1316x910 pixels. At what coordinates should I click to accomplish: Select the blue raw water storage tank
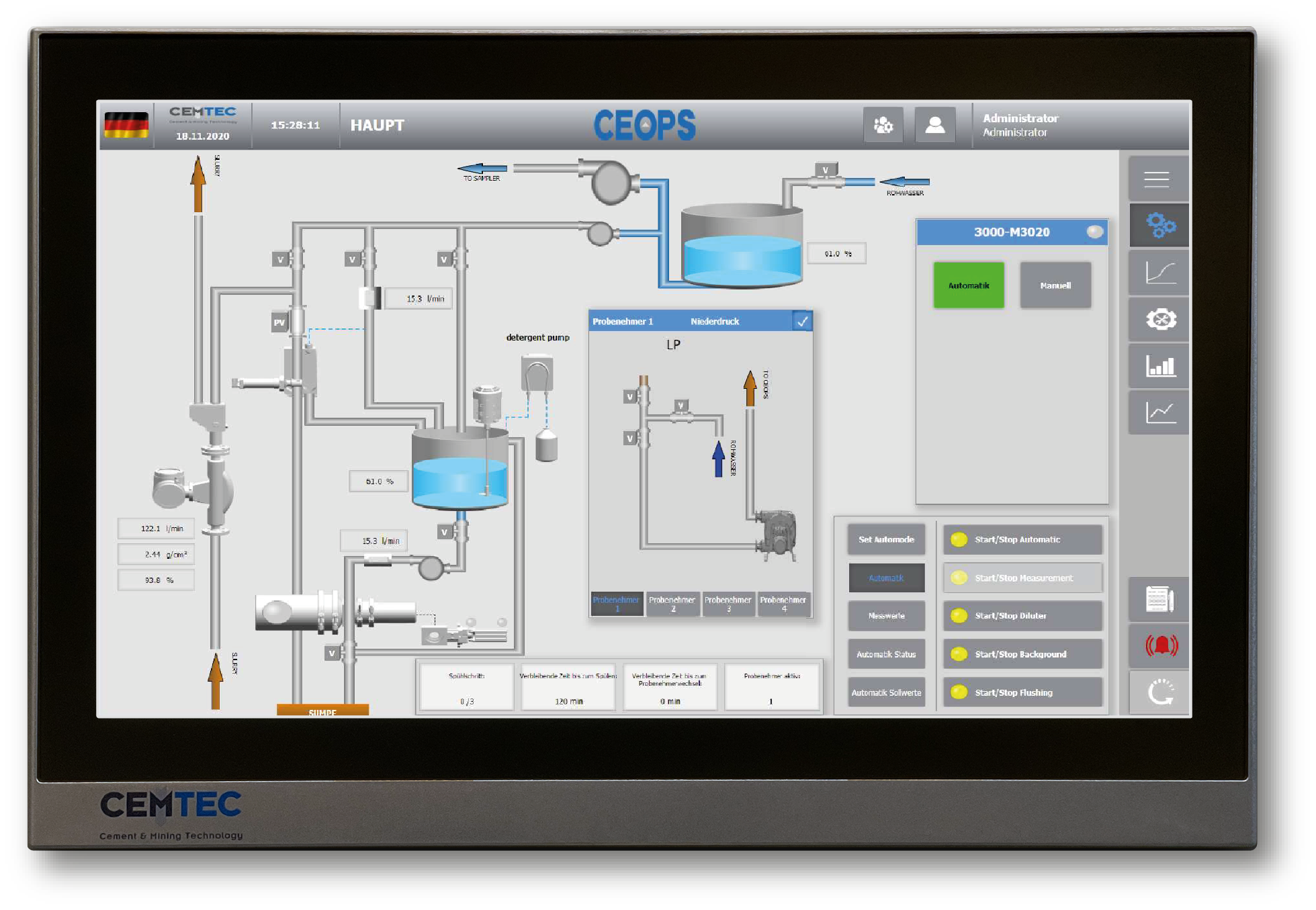(742, 246)
